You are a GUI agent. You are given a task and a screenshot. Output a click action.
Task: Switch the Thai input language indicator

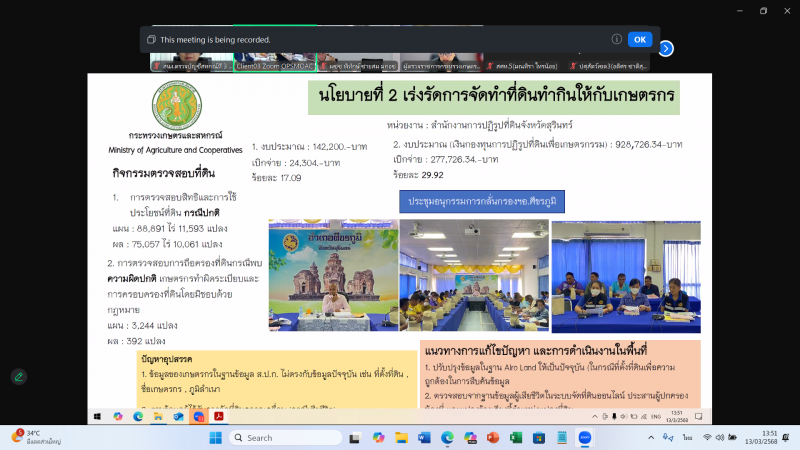point(688,438)
